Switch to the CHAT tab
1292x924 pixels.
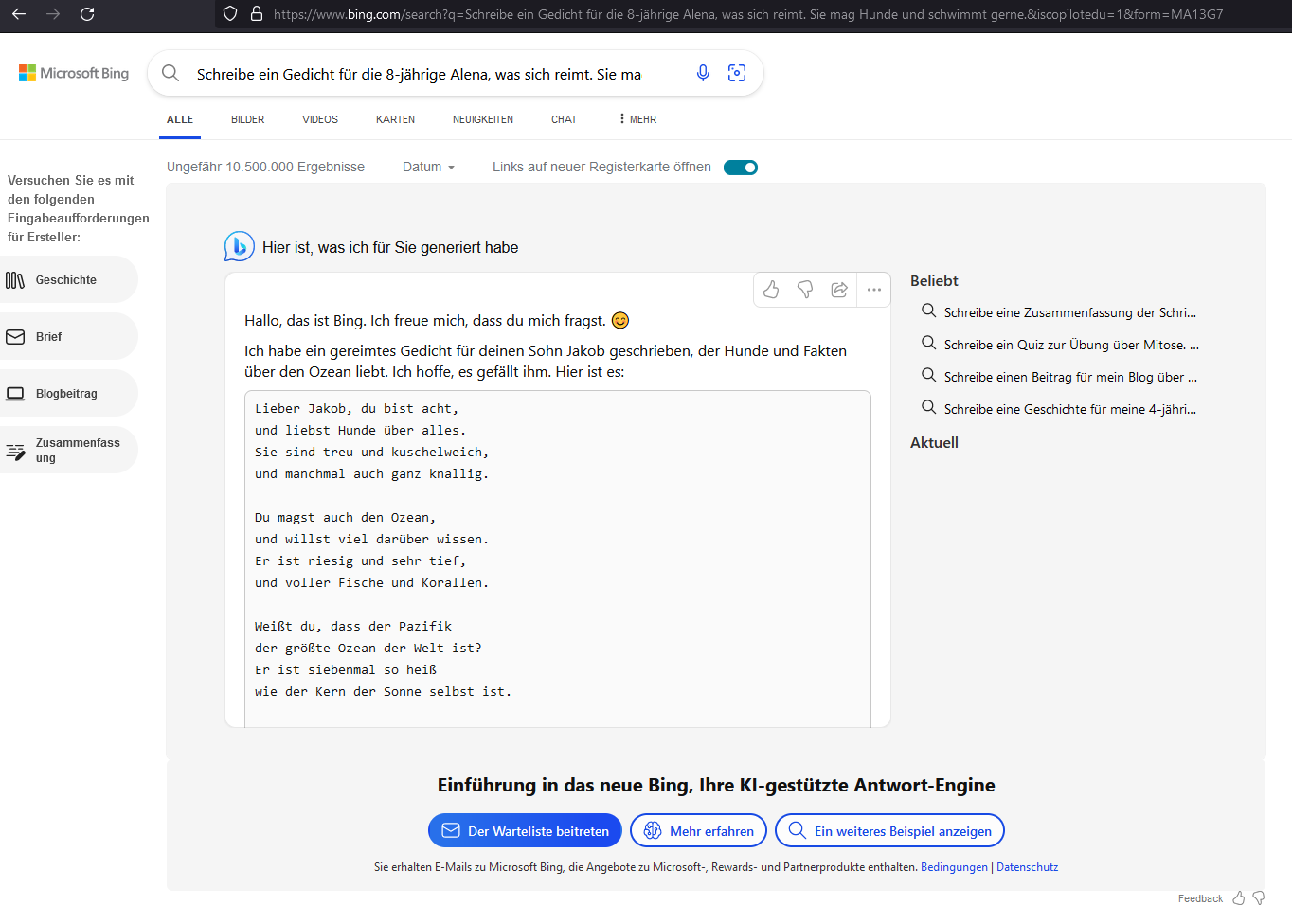point(565,119)
